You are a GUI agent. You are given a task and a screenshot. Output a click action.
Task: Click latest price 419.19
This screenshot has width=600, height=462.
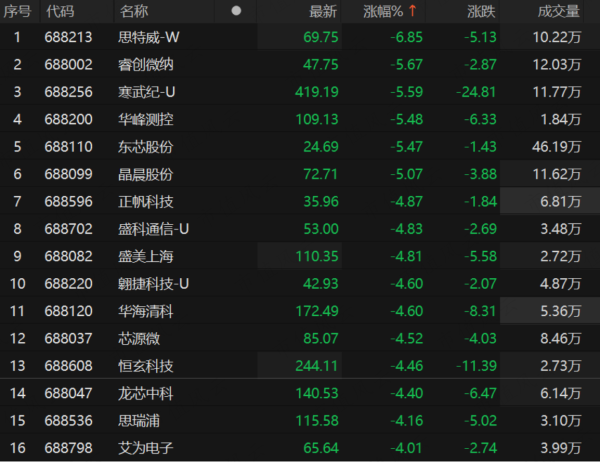click(317, 92)
